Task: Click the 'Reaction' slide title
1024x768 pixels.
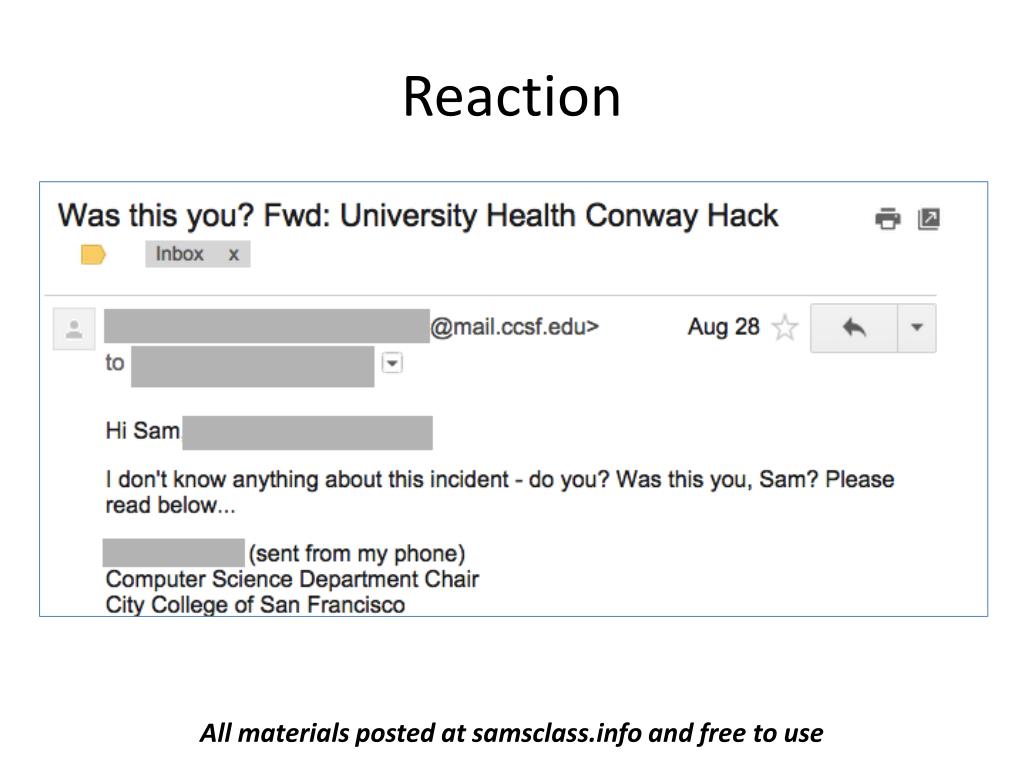Action: [511, 97]
